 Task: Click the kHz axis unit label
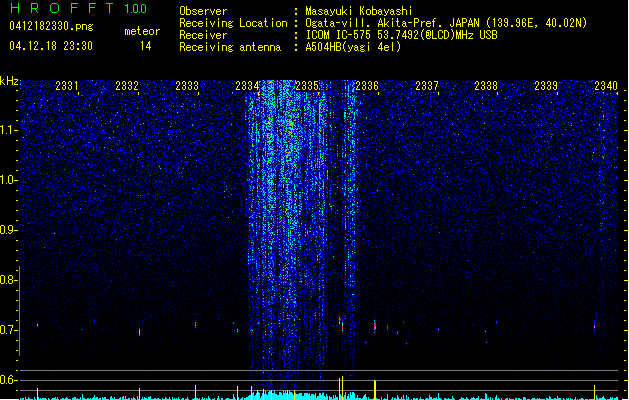pos(9,81)
